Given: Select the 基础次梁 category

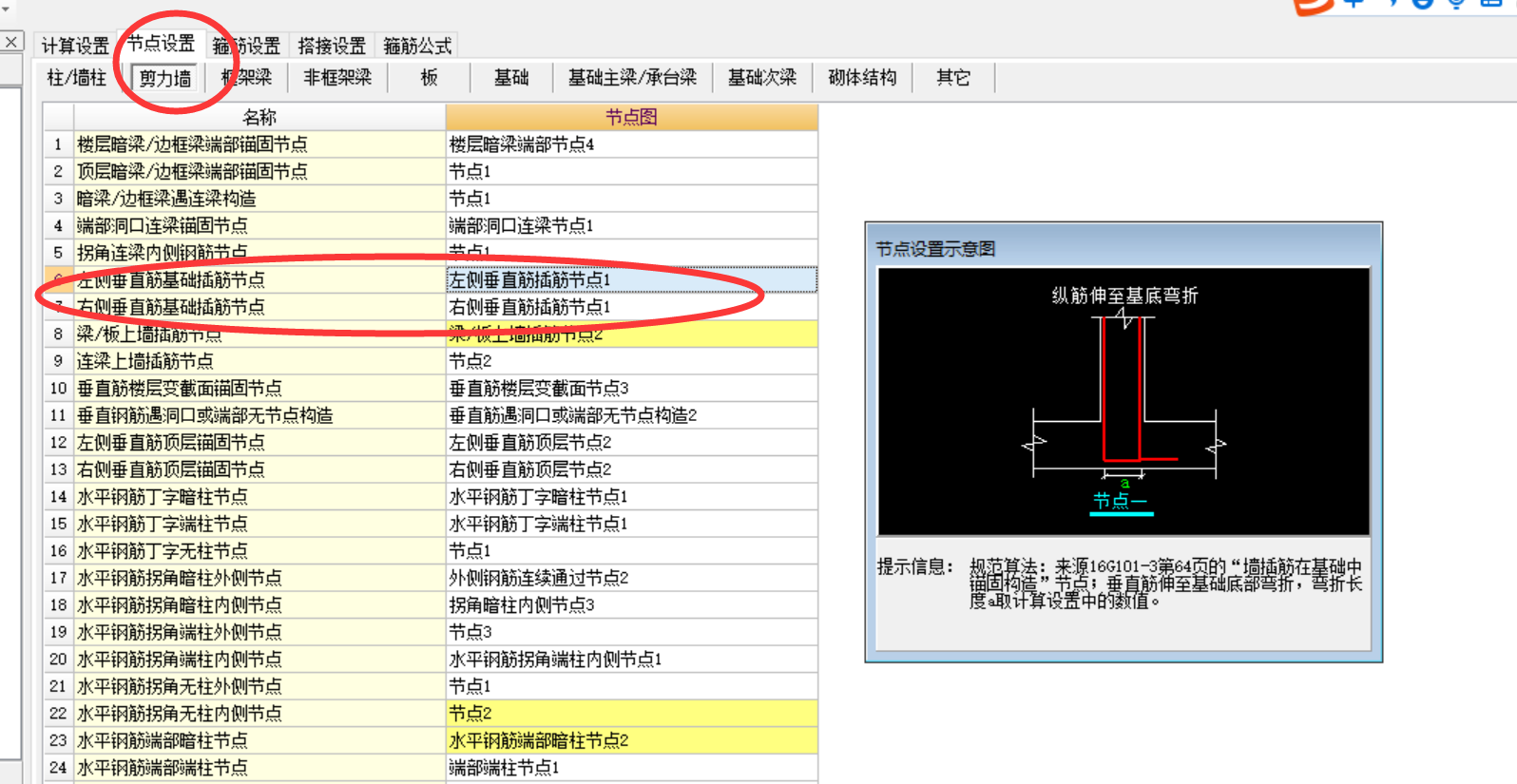Looking at the screenshot, I should click(x=762, y=78).
